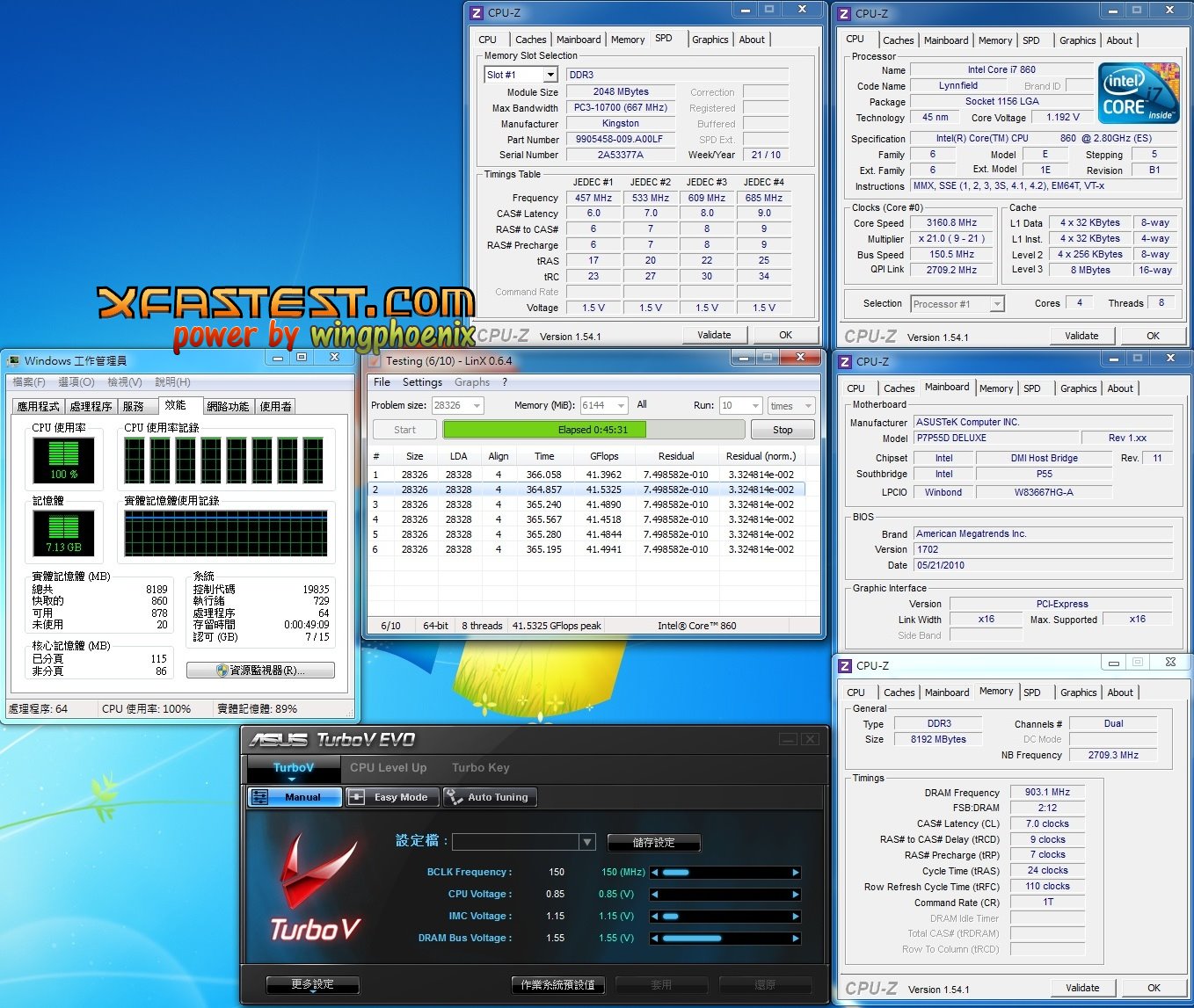Viewport: 1194px width, 1008px height.
Task: Click the BIOS Version value 1702
Action: pos(1043,549)
